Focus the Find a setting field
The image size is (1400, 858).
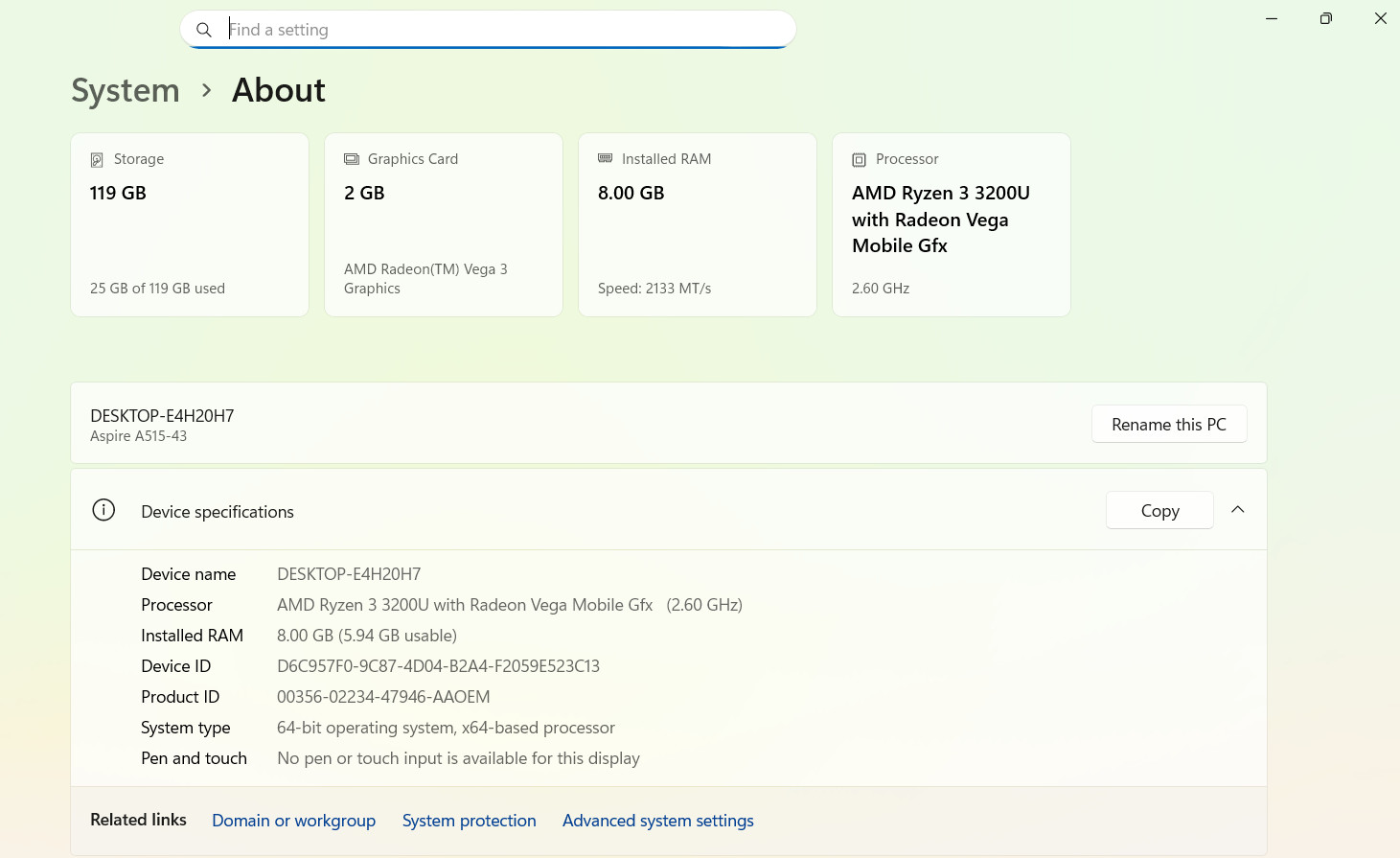(x=488, y=30)
